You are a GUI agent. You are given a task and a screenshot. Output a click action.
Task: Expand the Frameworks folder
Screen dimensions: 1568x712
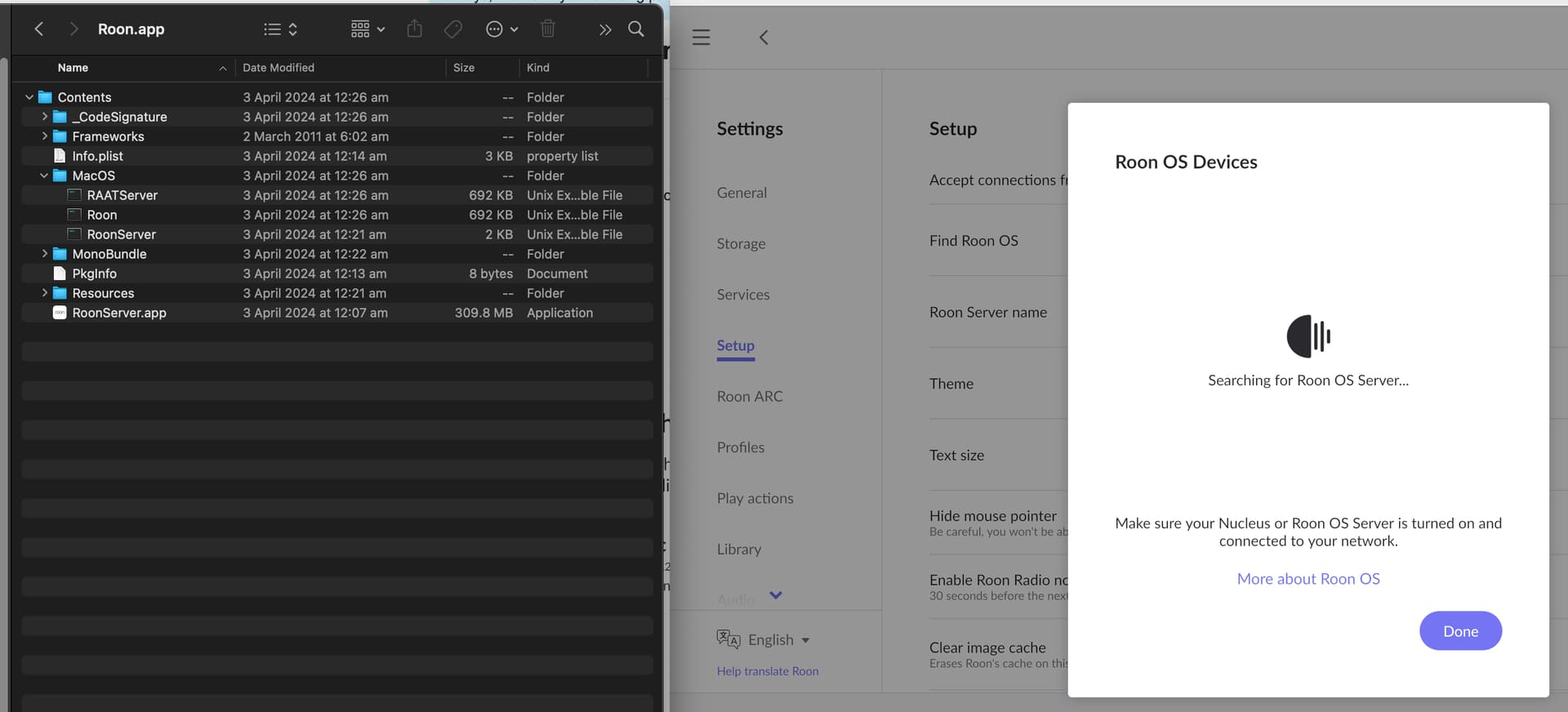pyautogui.click(x=44, y=136)
